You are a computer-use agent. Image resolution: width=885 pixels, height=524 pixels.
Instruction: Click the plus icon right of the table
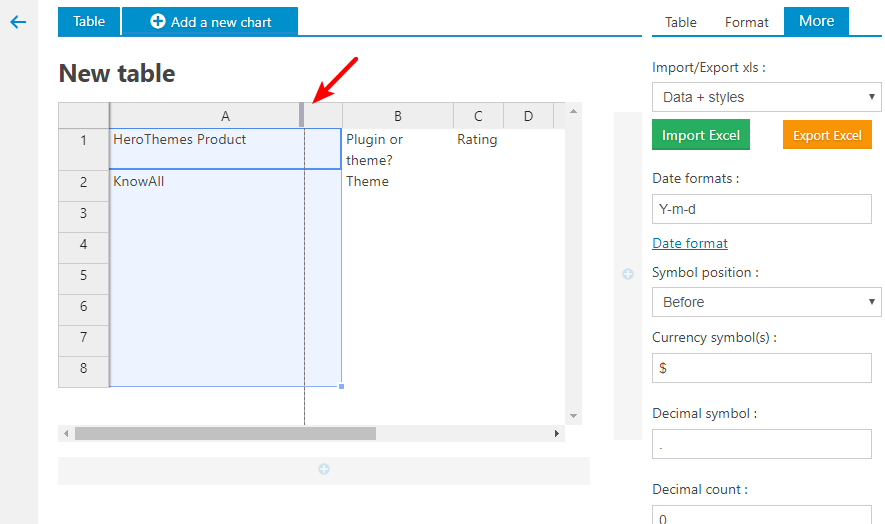[x=628, y=274]
